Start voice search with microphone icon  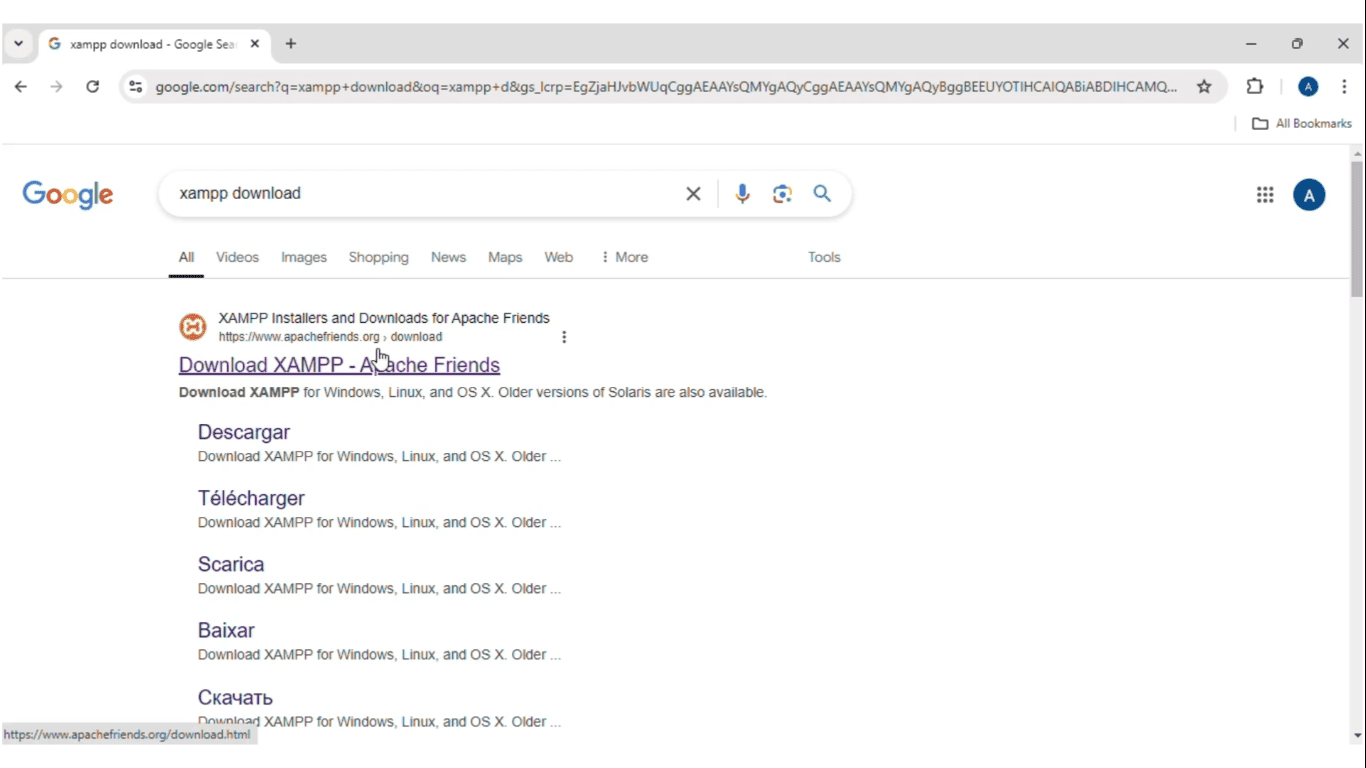click(742, 194)
